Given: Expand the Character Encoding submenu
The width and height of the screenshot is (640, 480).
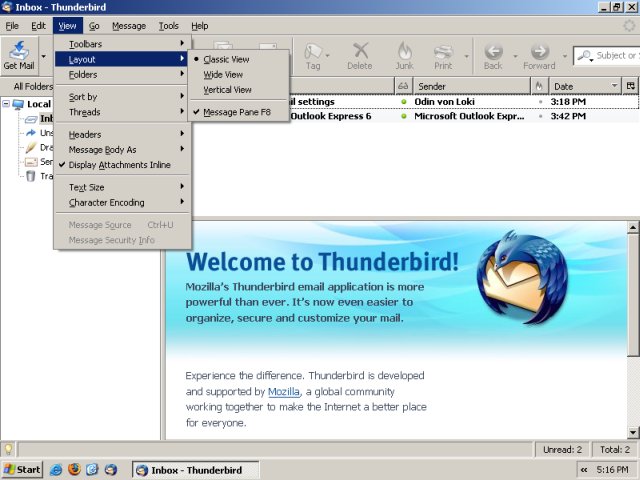Looking at the screenshot, I should pos(122,202).
